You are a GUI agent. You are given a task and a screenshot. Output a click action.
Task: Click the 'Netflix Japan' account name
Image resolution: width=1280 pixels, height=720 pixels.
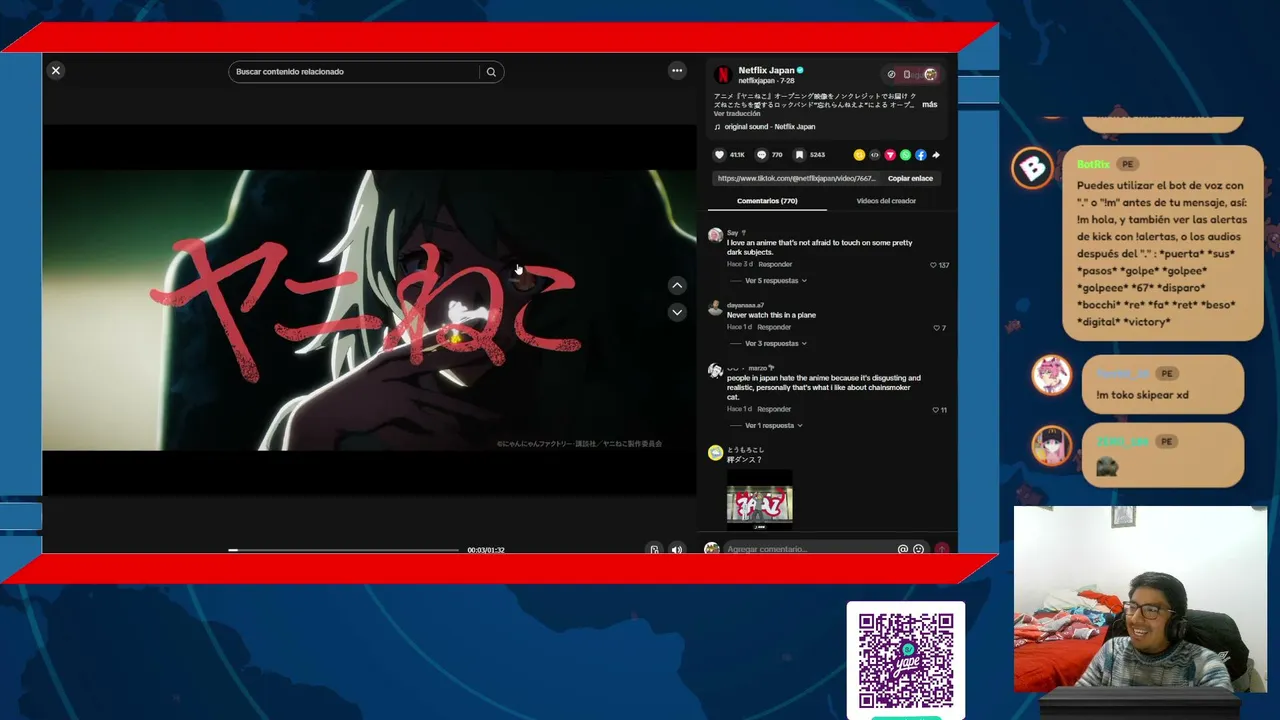[x=766, y=70]
